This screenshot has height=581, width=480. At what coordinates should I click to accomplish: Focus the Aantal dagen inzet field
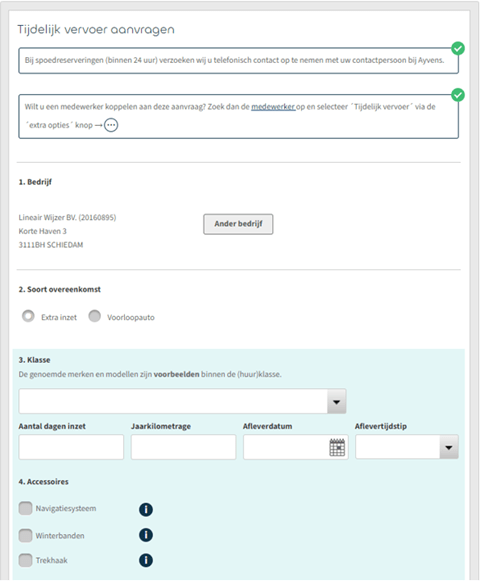[71, 447]
